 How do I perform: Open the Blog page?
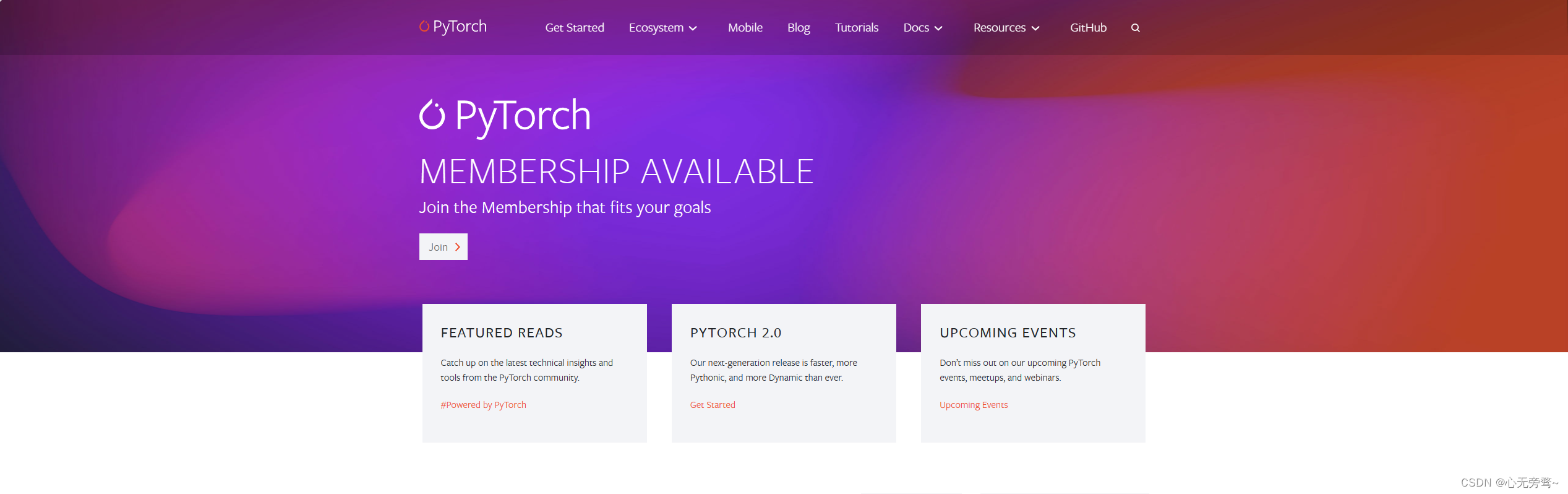tap(799, 28)
